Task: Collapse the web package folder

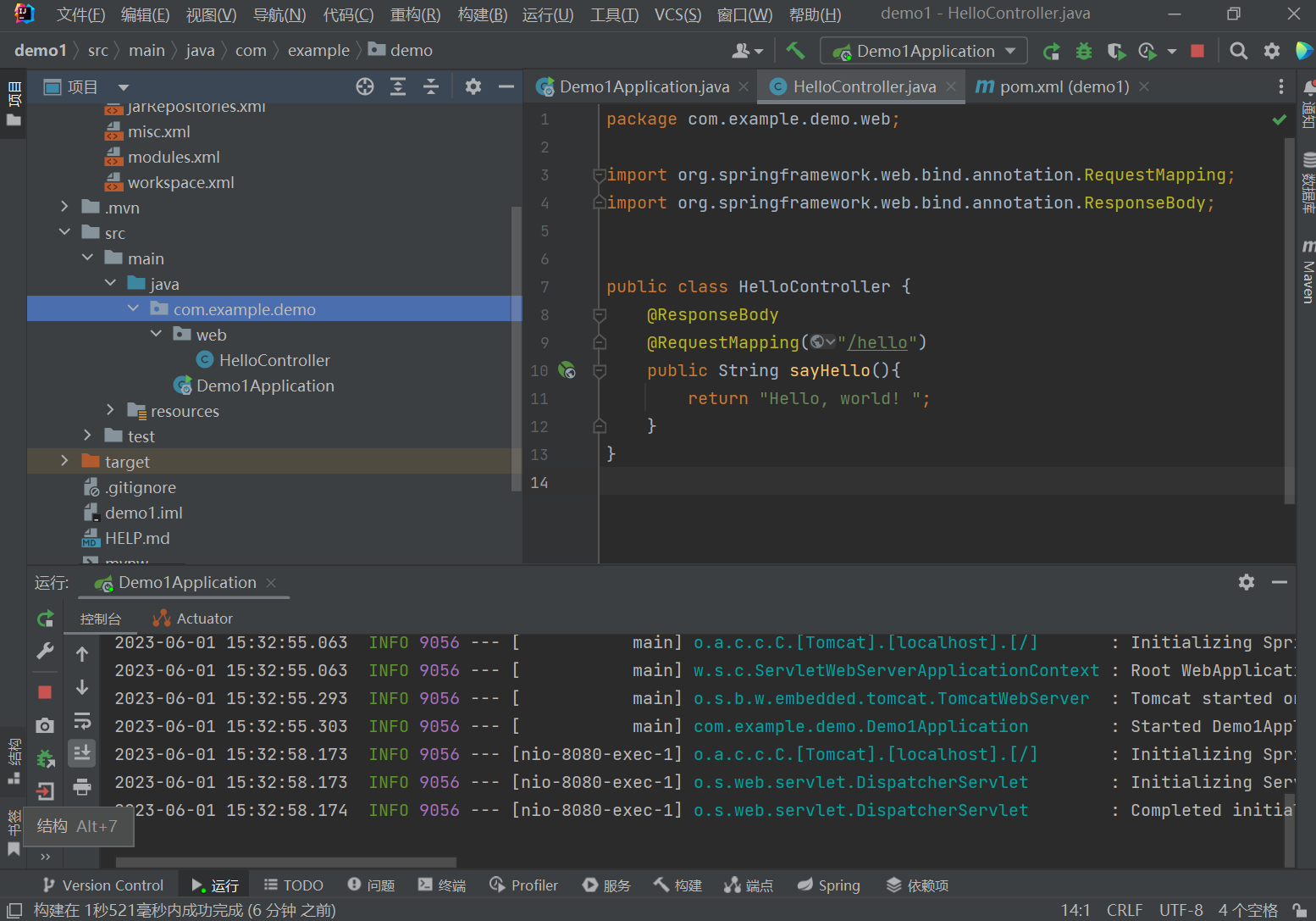Action: pos(156,334)
